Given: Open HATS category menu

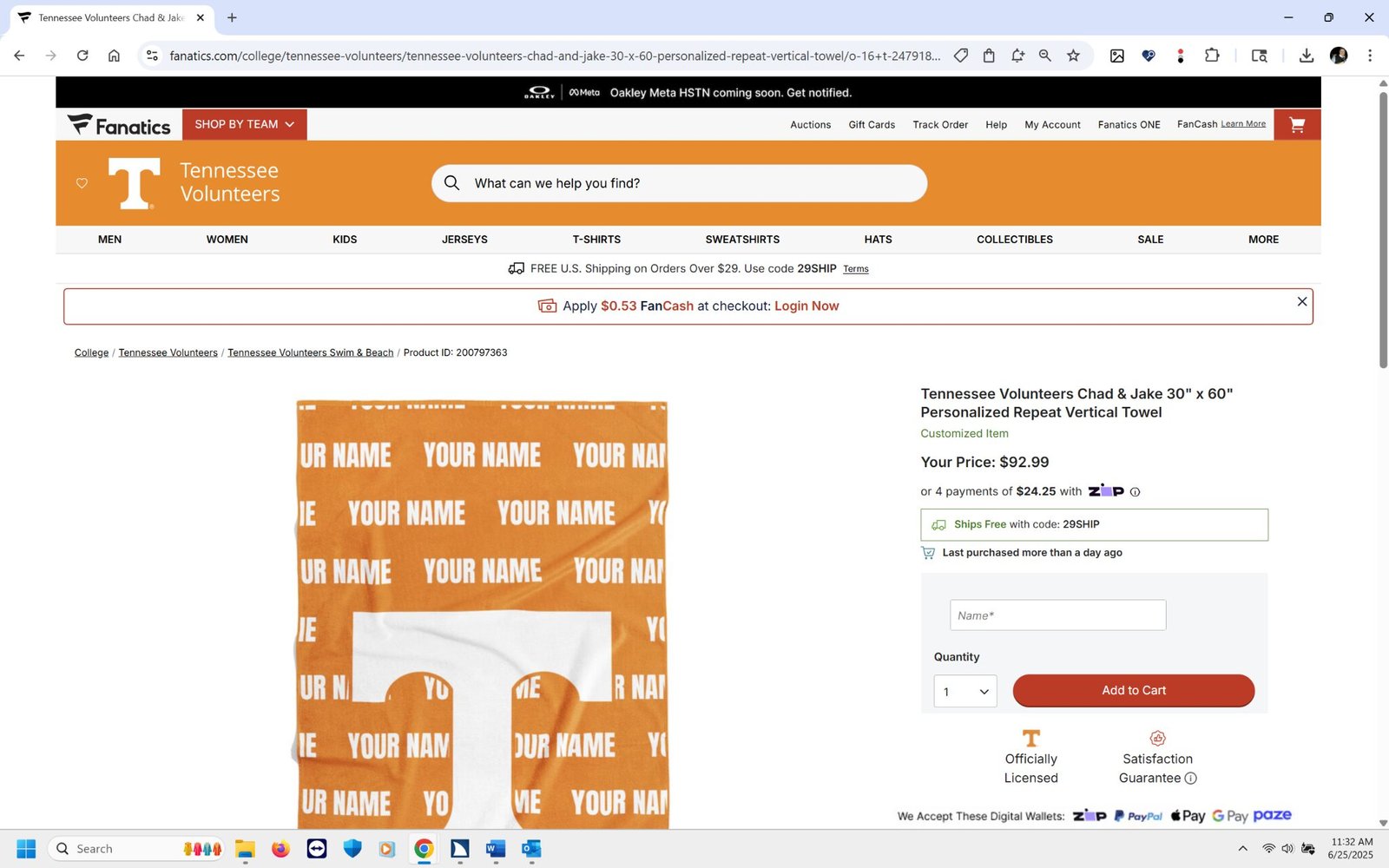Looking at the screenshot, I should point(878,240).
